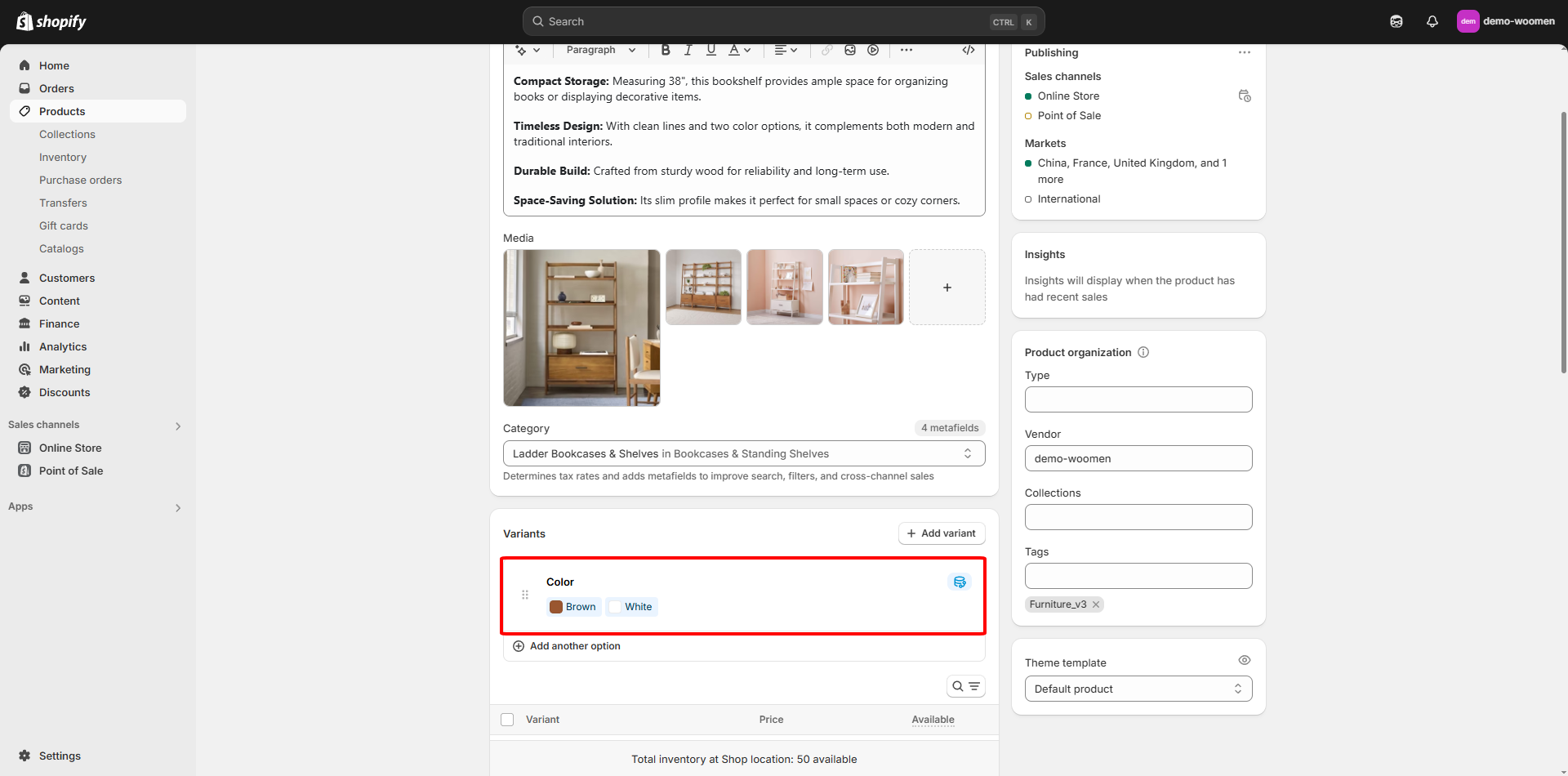
Task: Toggle bold formatting in the description toolbar
Action: tap(666, 50)
